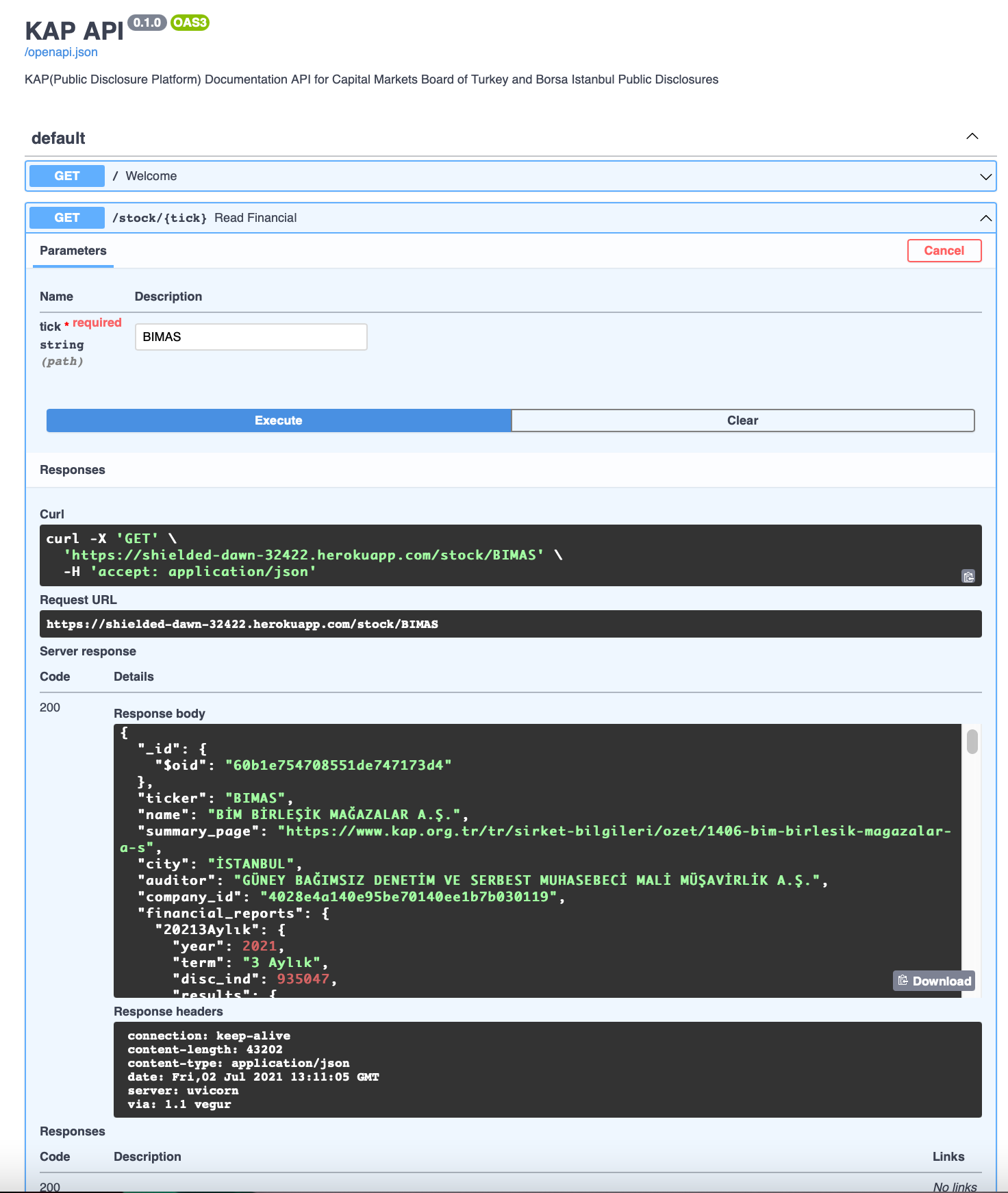Image resolution: width=1008 pixels, height=1193 pixels.
Task: Copy the curl command to clipboard
Action: 968,577
